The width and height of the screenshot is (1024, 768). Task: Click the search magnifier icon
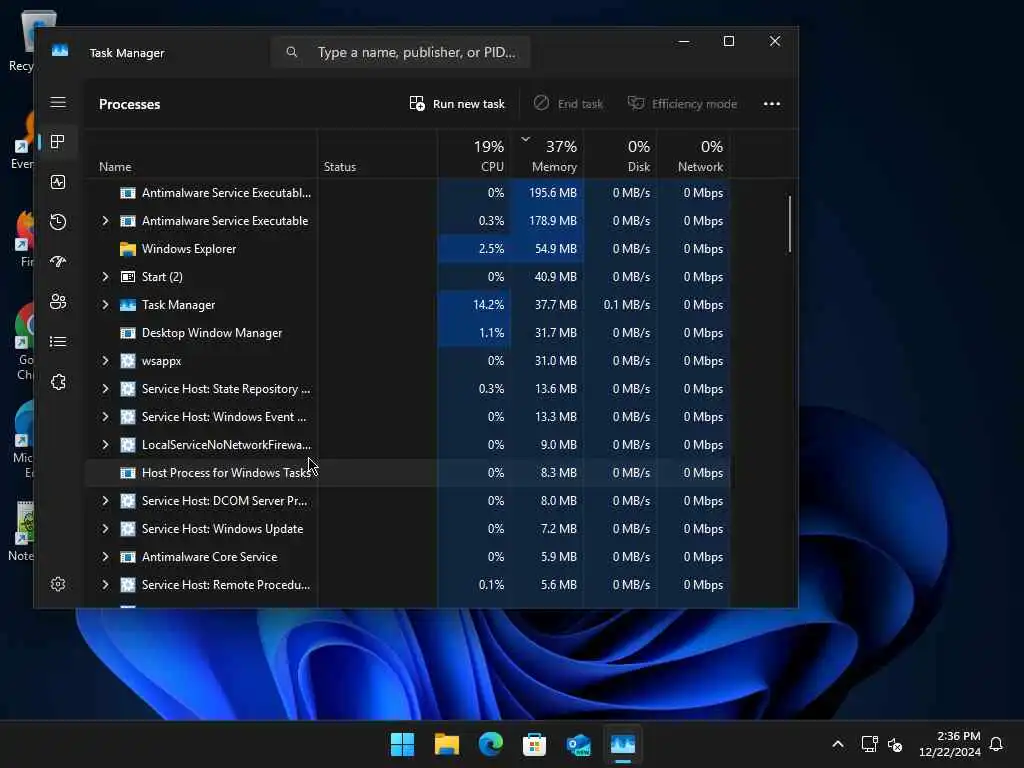pyautogui.click(x=292, y=52)
